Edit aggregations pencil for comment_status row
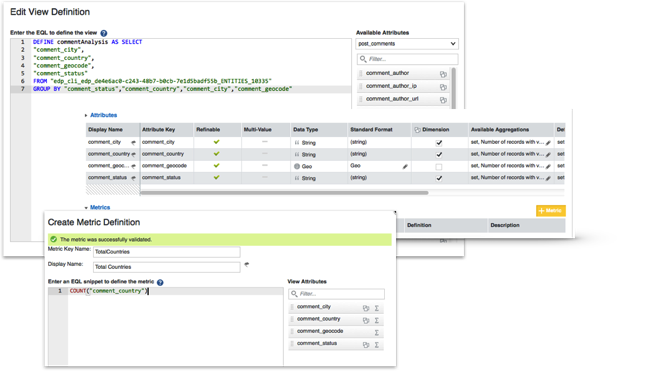The width and height of the screenshot is (650, 371). 548,178
